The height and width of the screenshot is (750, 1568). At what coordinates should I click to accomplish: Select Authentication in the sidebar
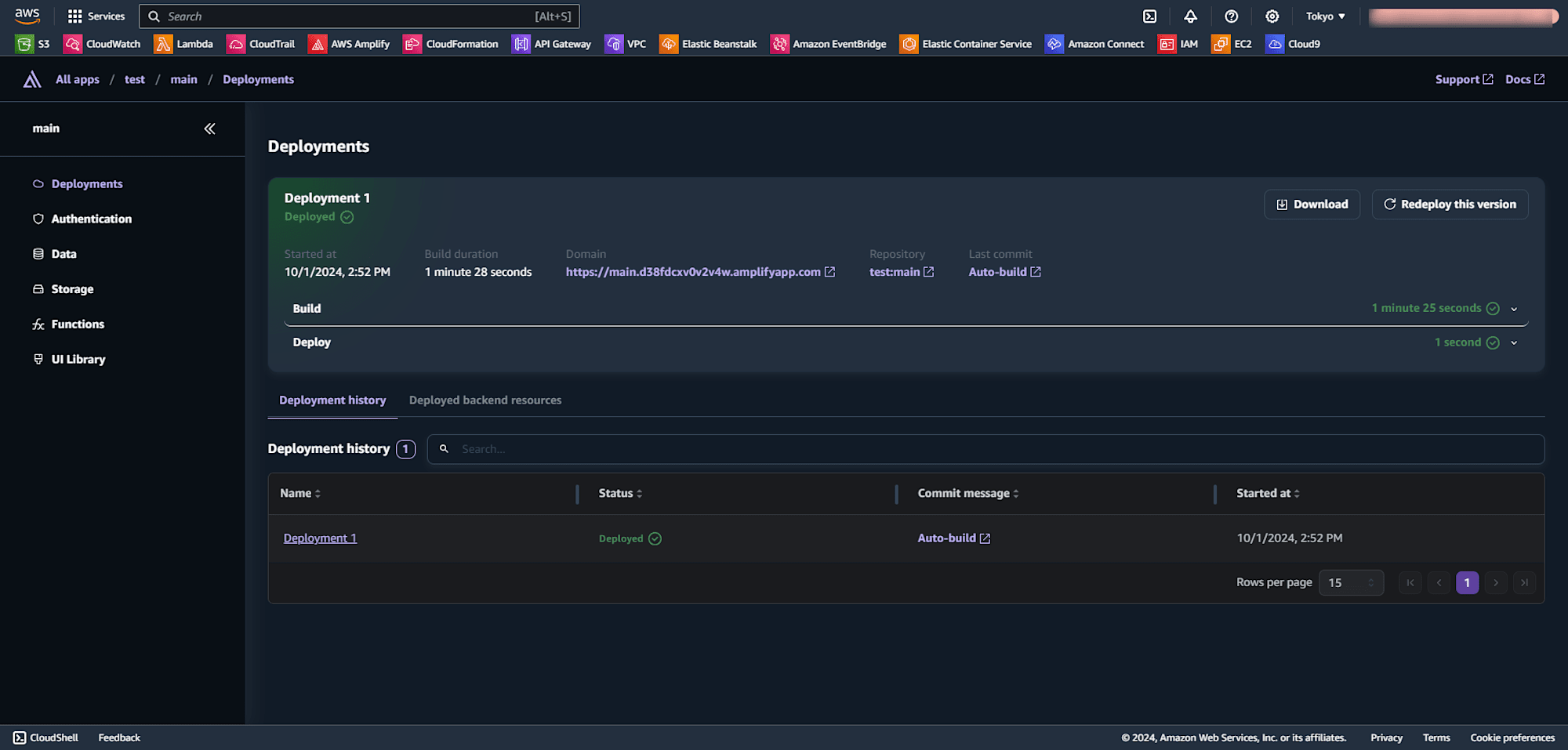pos(82,219)
